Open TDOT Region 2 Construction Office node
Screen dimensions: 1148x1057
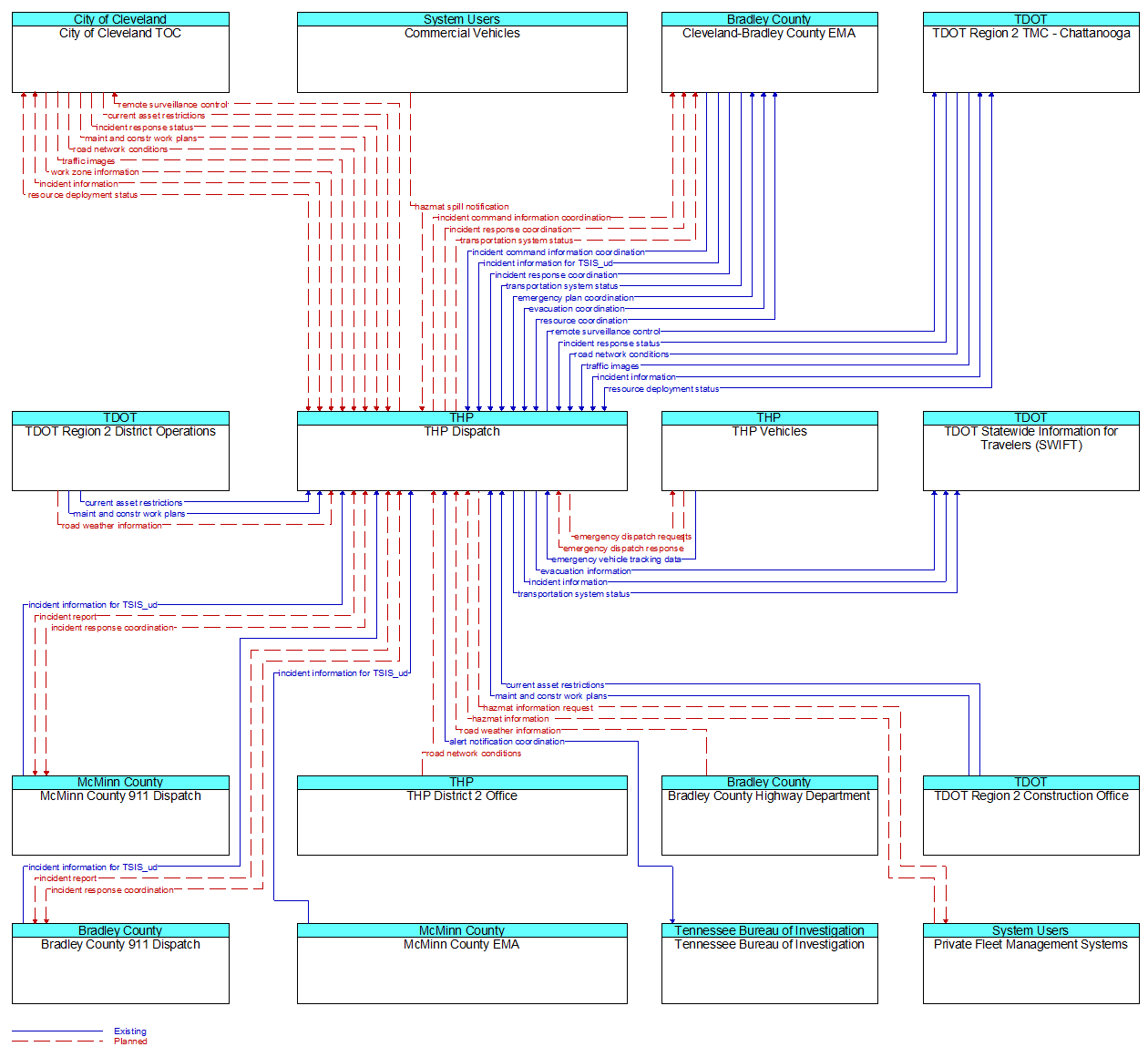pyautogui.click(x=1030, y=816)
